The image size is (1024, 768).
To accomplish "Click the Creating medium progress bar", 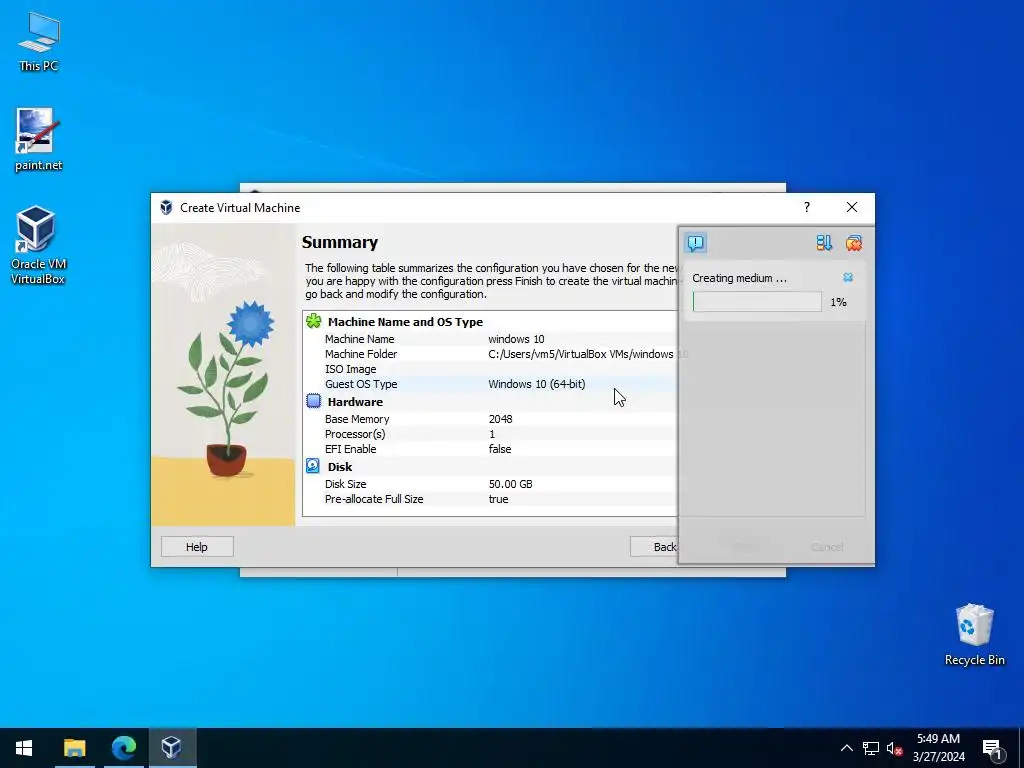I will 757,302.
